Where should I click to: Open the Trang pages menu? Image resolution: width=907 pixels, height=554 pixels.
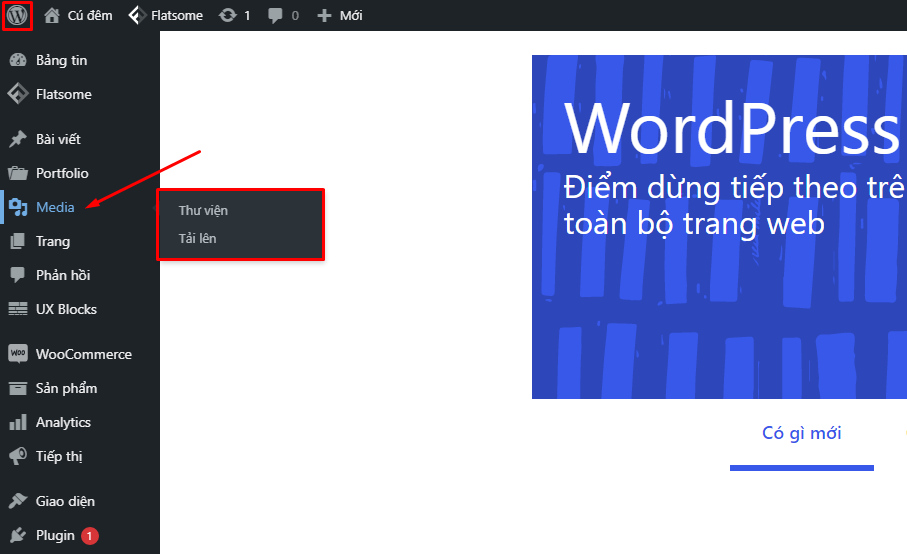(x=53, y=241)
